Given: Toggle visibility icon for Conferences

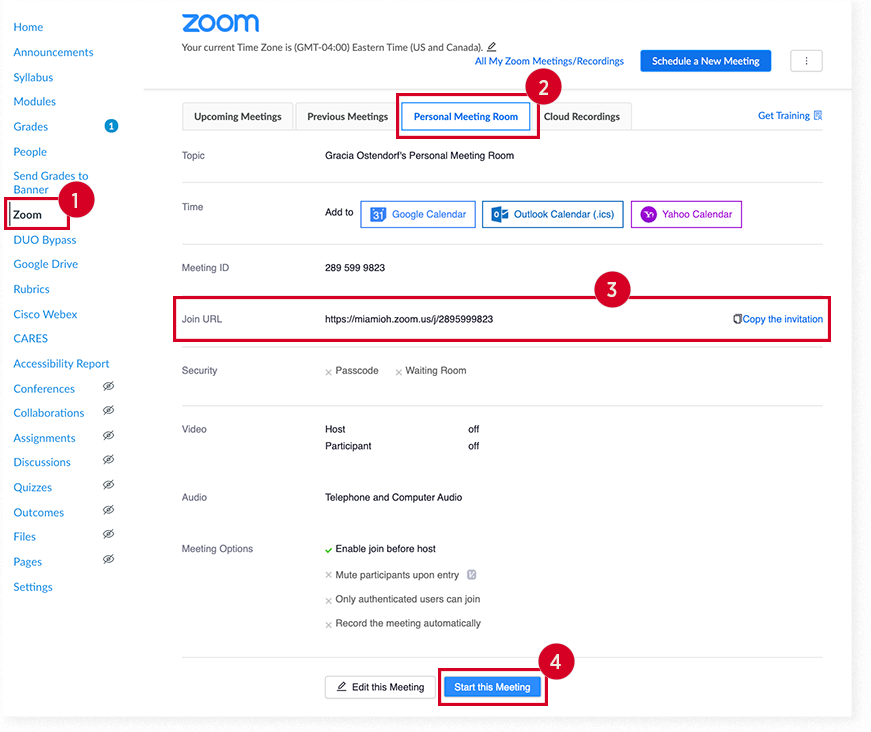Looking at the screenshot, I should [108, 387].
